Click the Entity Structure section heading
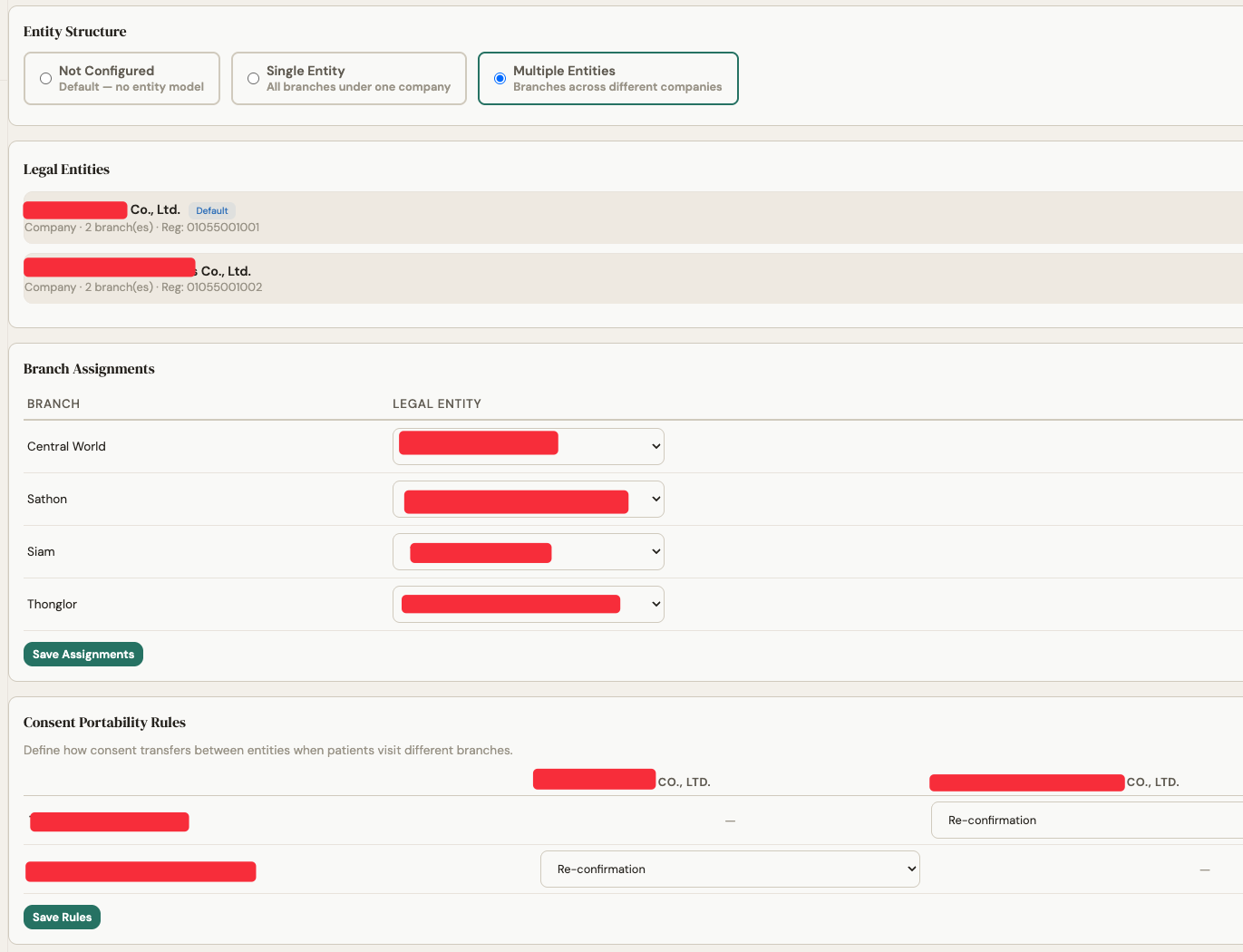Screen dimensions: 1243x952 pos(74,32)
